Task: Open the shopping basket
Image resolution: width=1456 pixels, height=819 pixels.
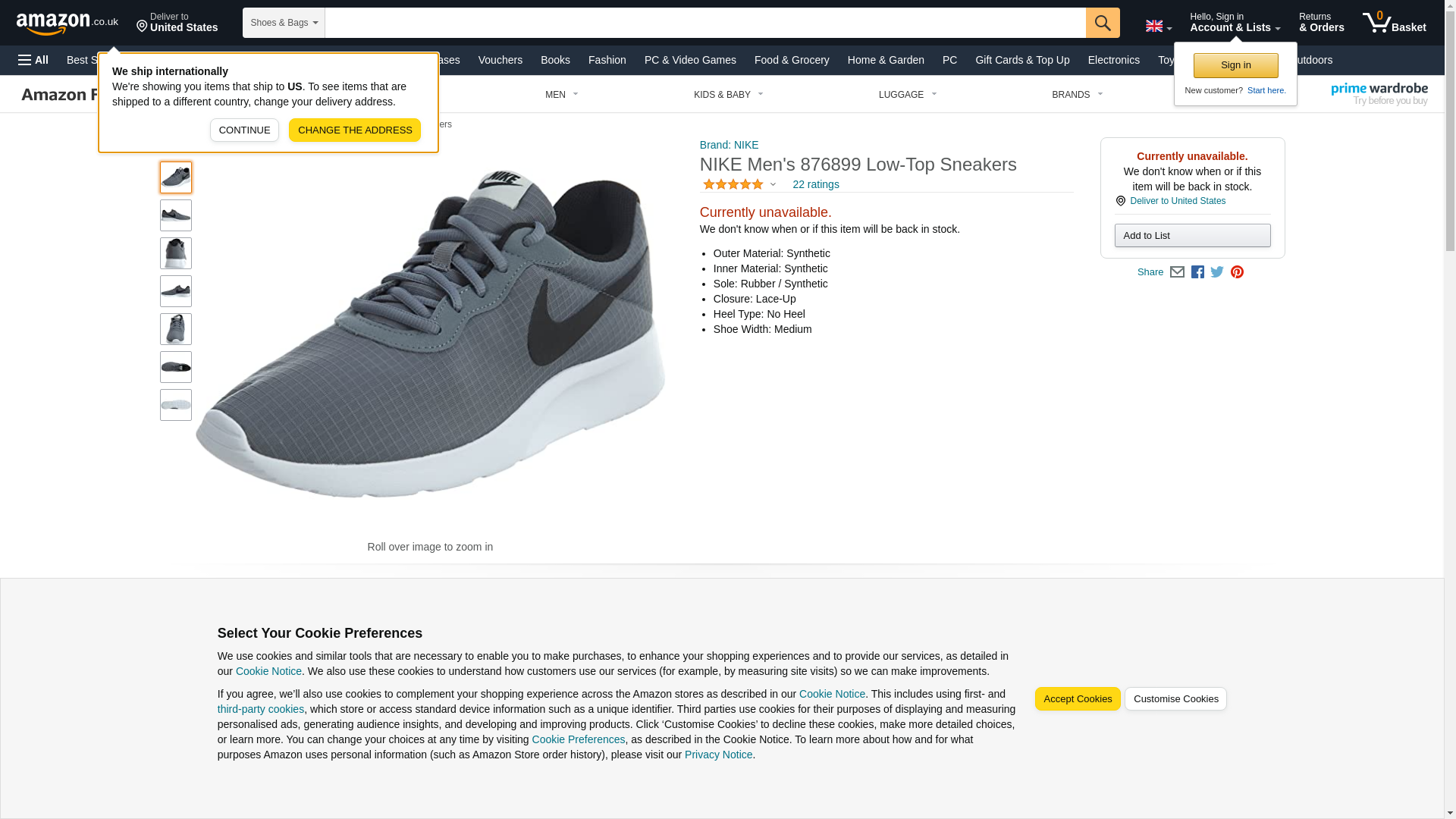Action: (1394, 23)
